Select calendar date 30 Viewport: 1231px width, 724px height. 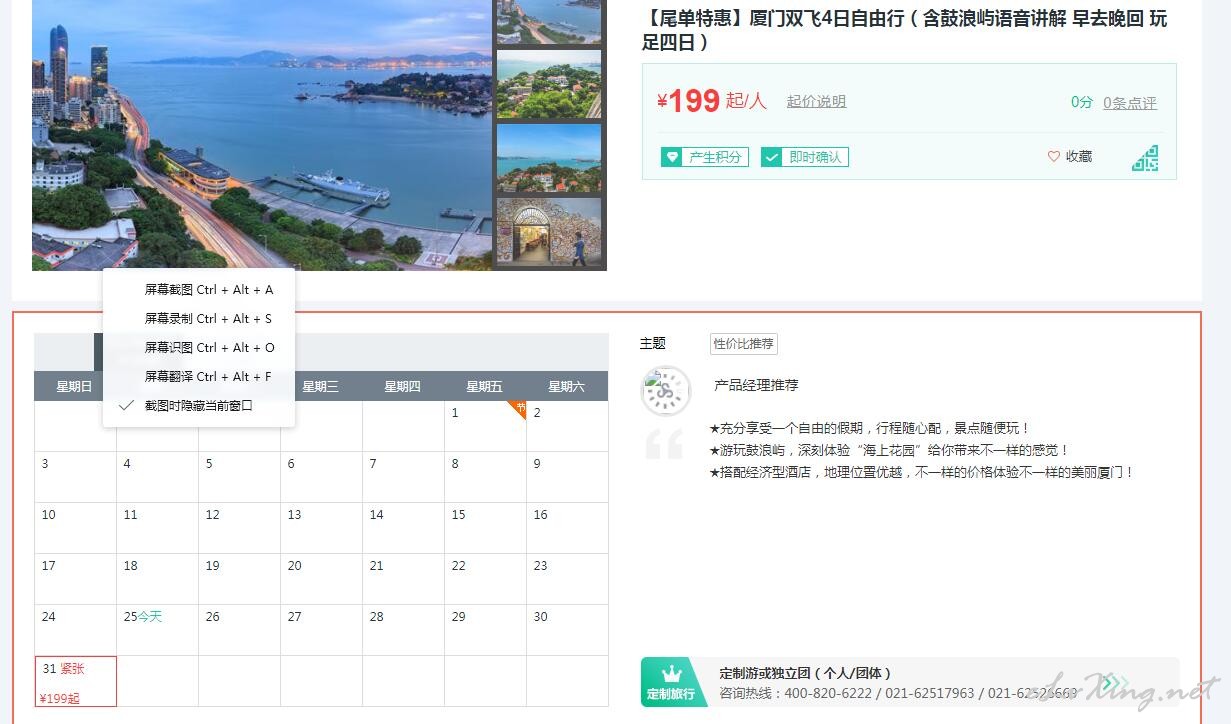(567, 630)
